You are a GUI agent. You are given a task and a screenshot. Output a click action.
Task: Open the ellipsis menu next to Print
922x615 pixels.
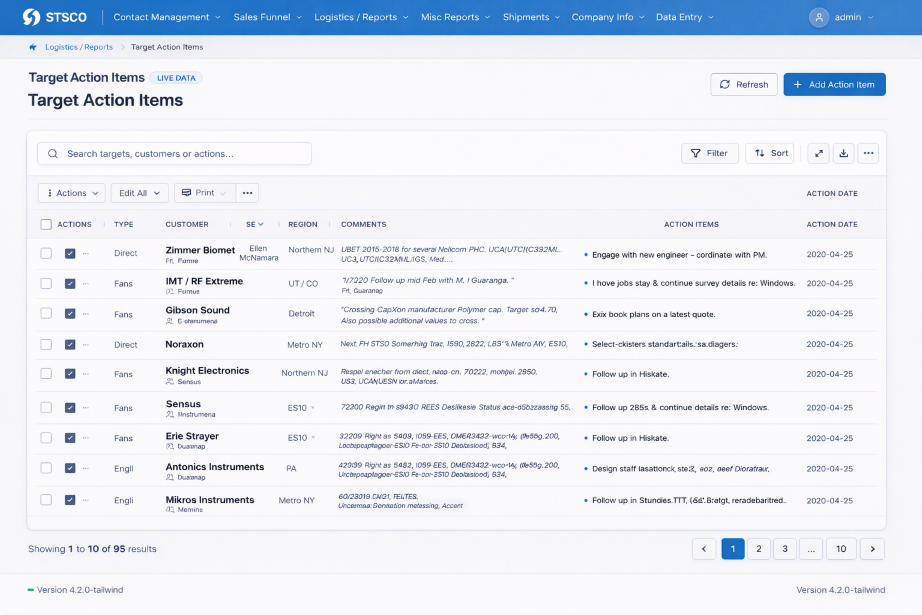248,193
